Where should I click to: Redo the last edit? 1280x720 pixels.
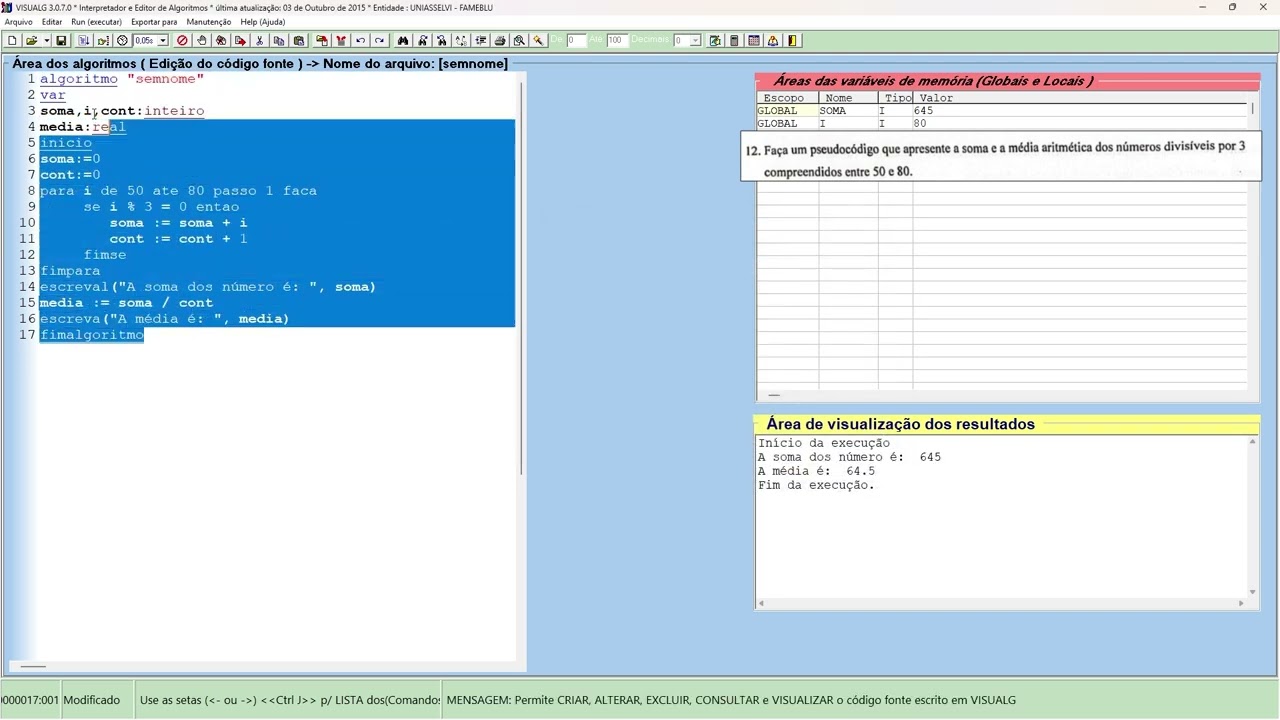379,41
